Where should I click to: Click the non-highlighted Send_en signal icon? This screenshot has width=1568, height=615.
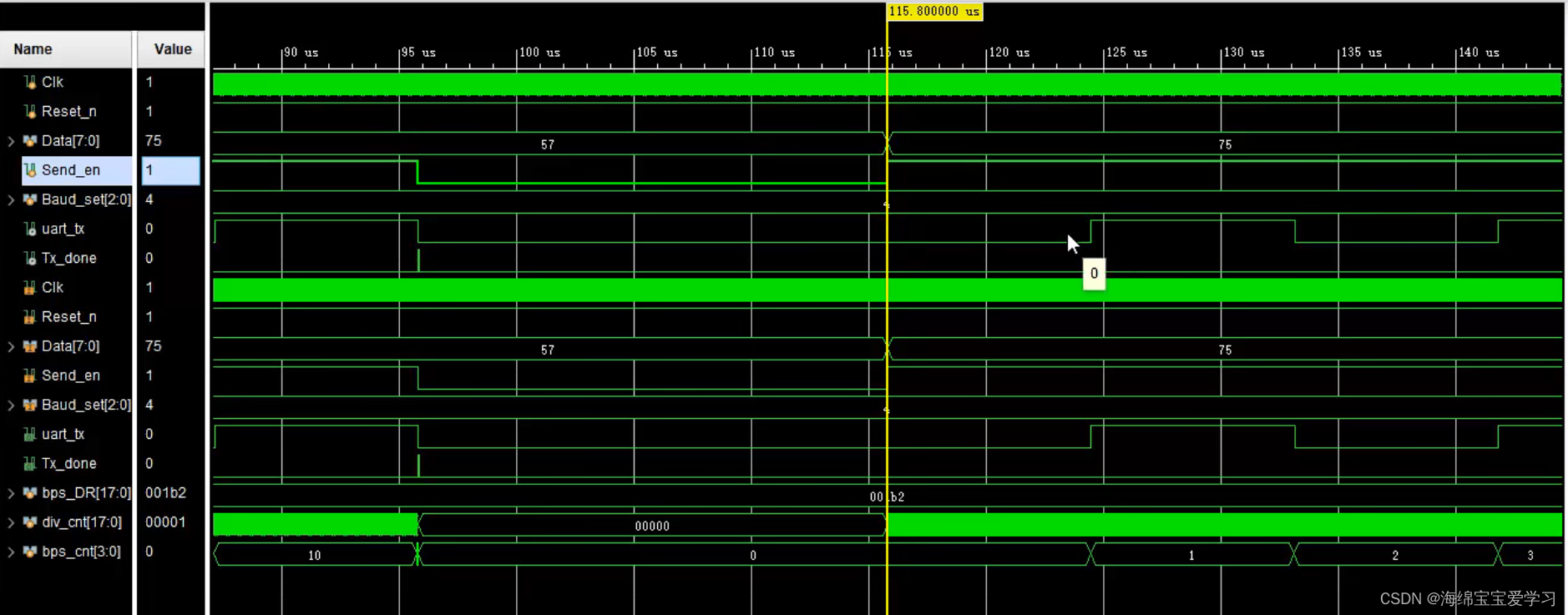(30, 376)
